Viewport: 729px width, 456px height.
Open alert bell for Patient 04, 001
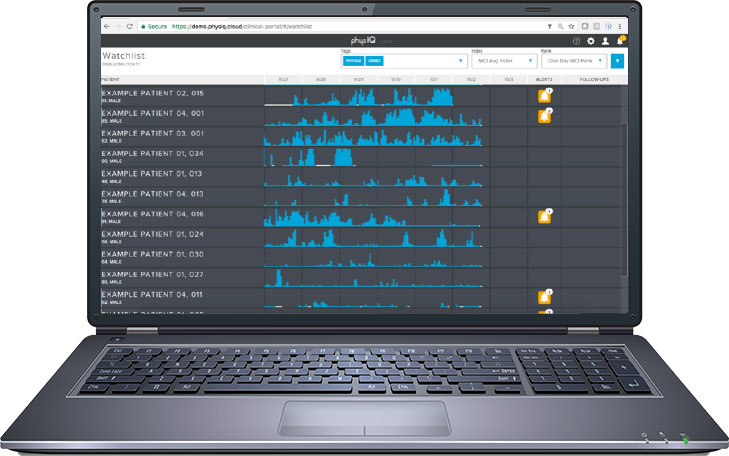(x=544, y=117)
